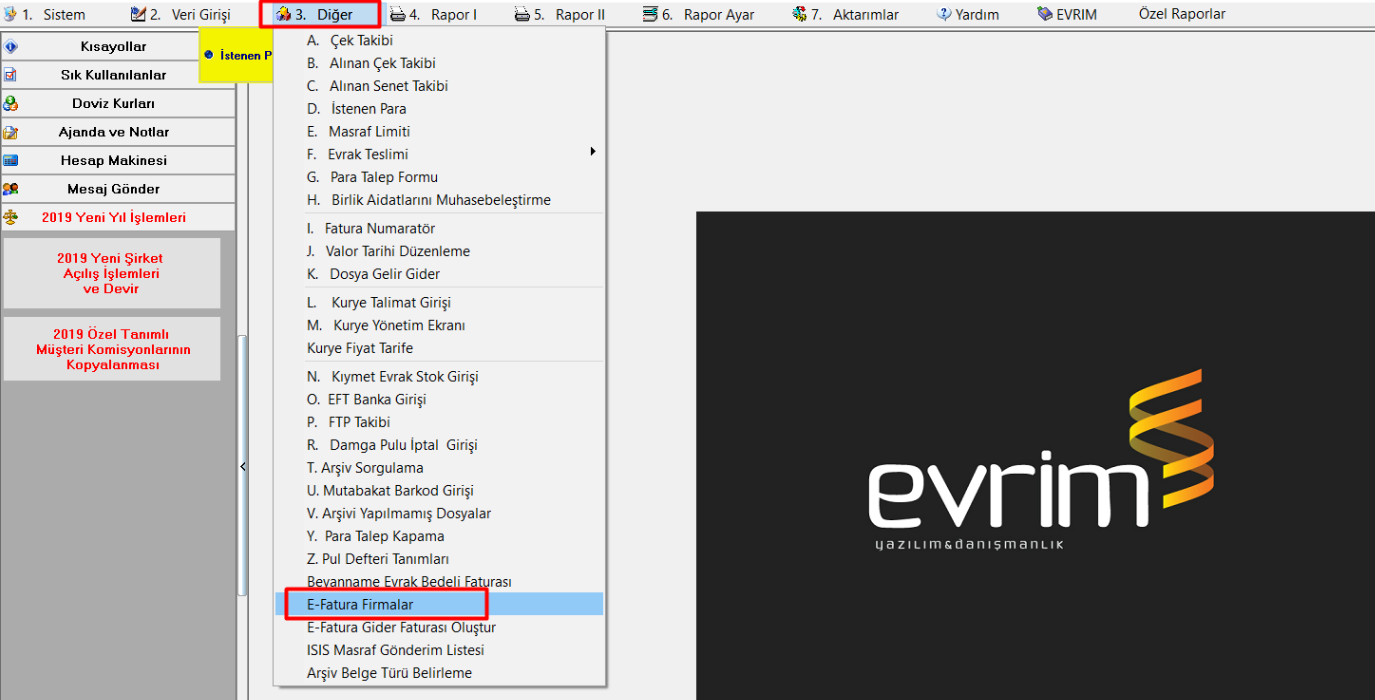
Task: Open FTP Takibi
Action: point(440,422)
